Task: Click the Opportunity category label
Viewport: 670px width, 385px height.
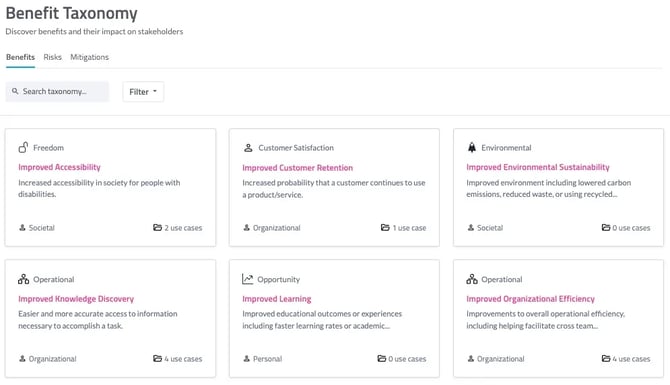Action: click(x=279, y=279)
